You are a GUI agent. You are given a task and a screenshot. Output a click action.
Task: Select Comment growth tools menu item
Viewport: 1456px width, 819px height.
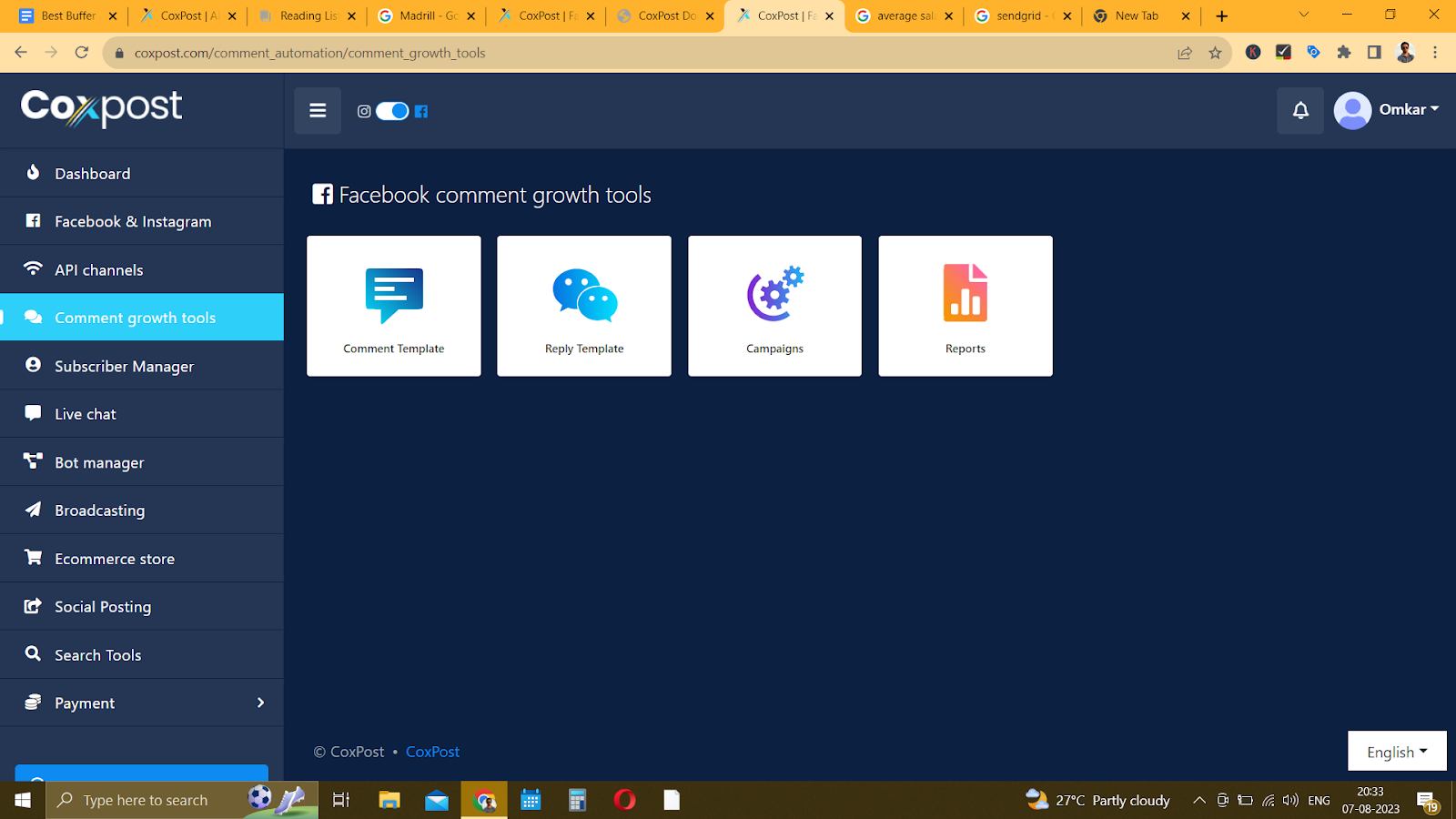pyautogui.click(x=142, y=318)
